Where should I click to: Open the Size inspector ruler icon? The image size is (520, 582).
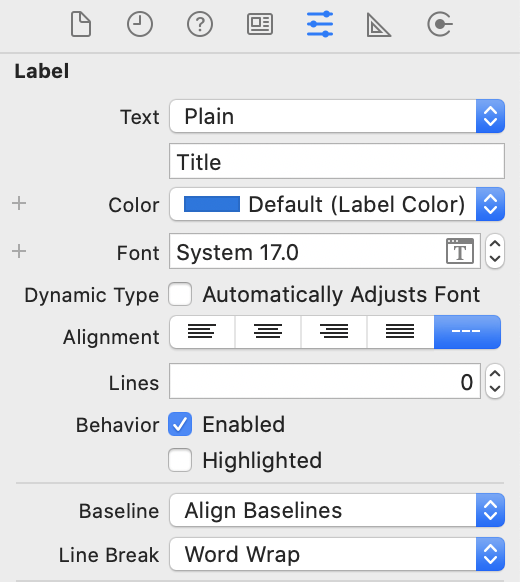379,25
